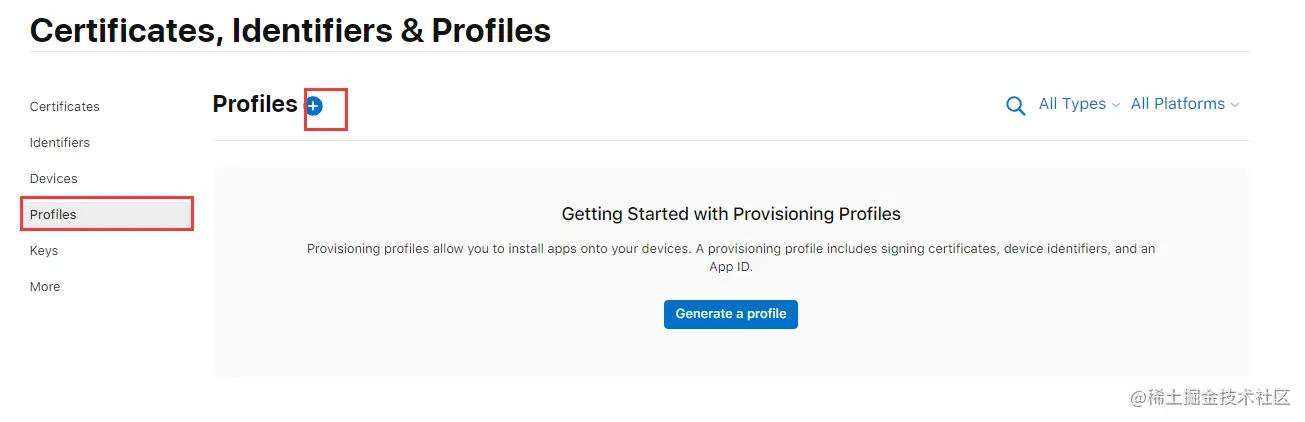Screen dimensions: 1305x422
Task: Expand the All Types filter
Action: [x=1072, y=104]
